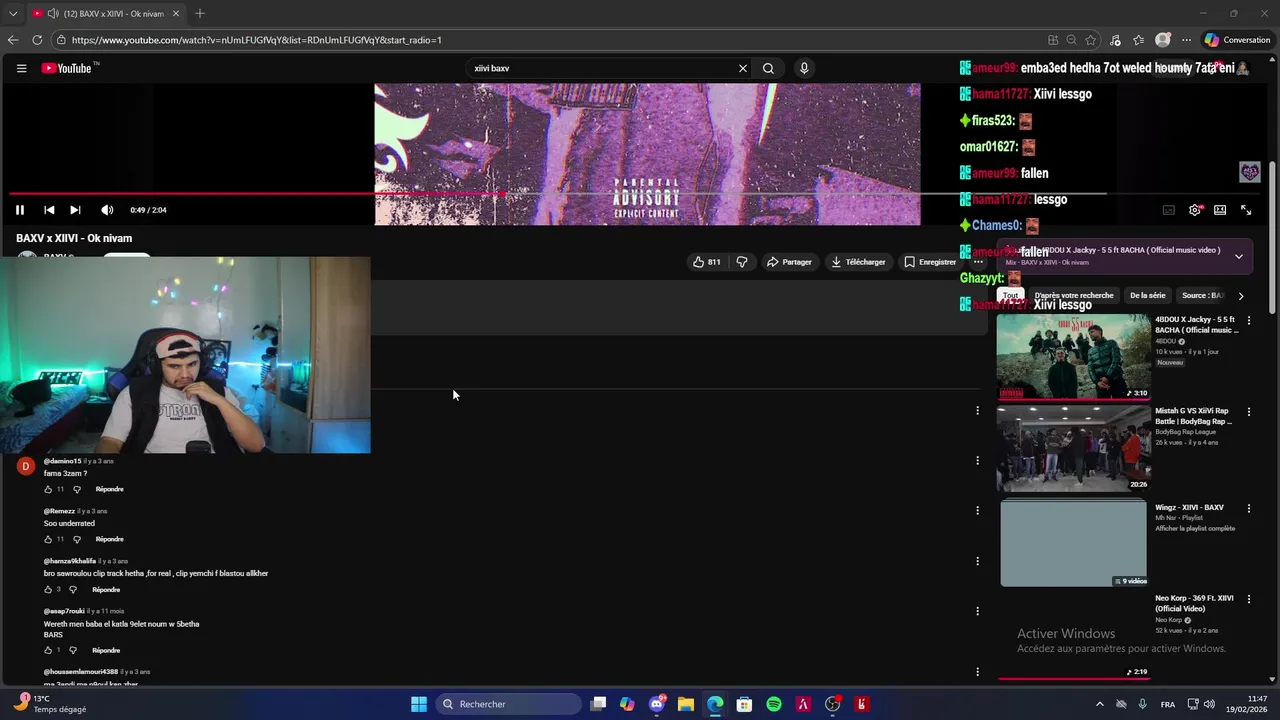Dislike the comment by @damino15
The image size is (1280, 720).
[x=77, y=489]
